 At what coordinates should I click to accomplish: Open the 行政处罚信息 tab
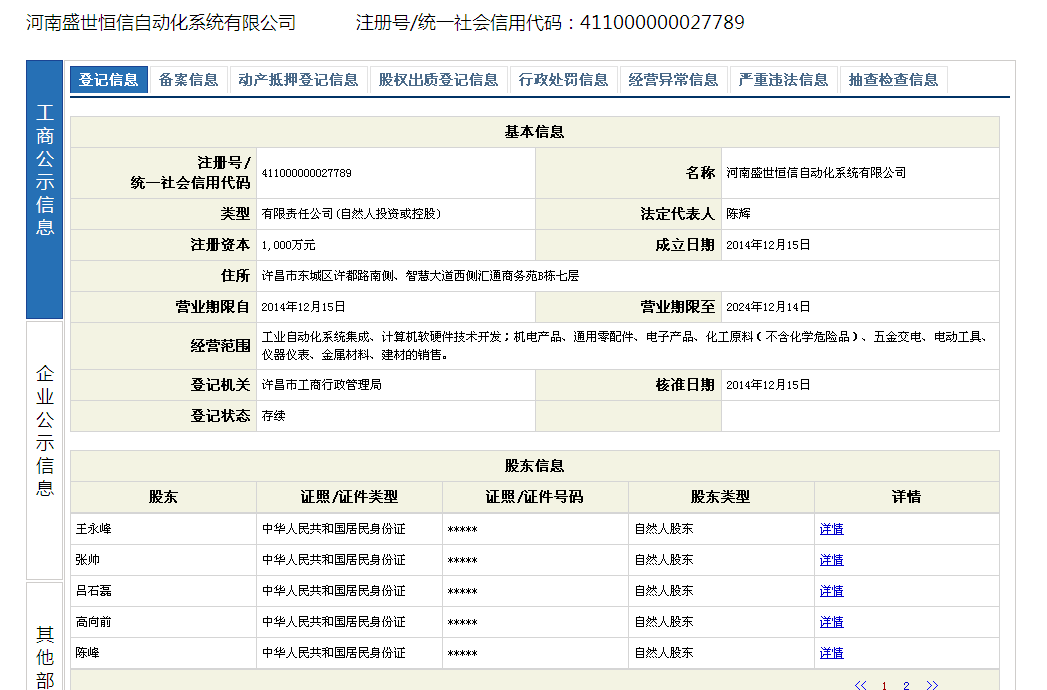point(563,80)
